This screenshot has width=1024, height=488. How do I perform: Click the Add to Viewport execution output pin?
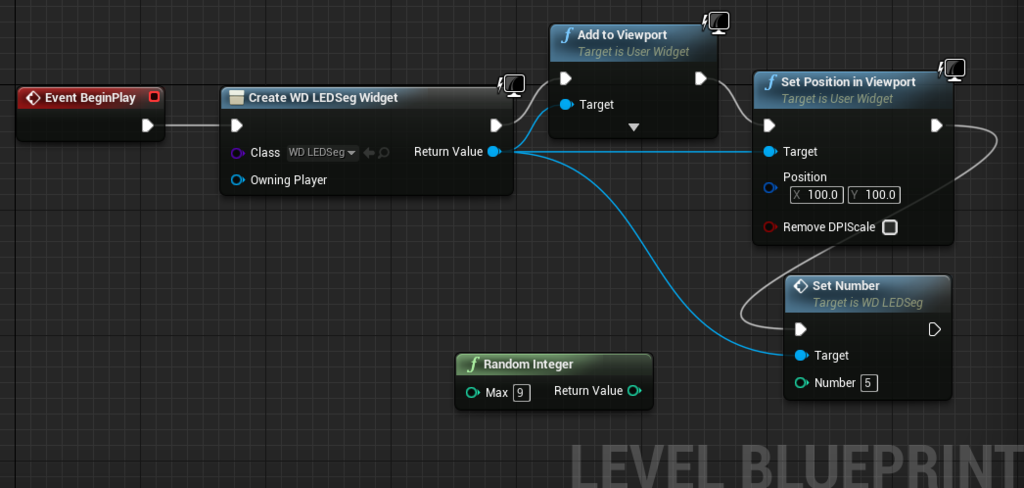pyautogui.click(x=701, y=79)
